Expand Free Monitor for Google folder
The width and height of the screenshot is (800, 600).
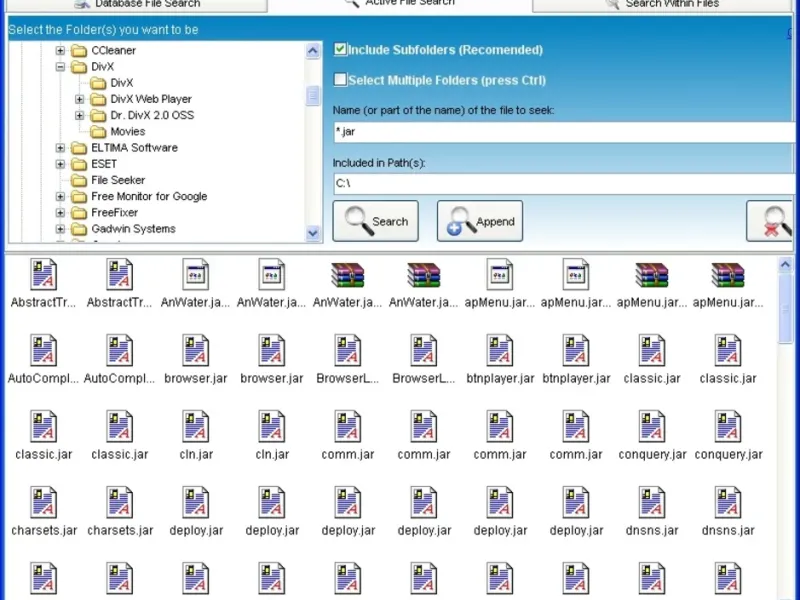[x=60, y=196]
